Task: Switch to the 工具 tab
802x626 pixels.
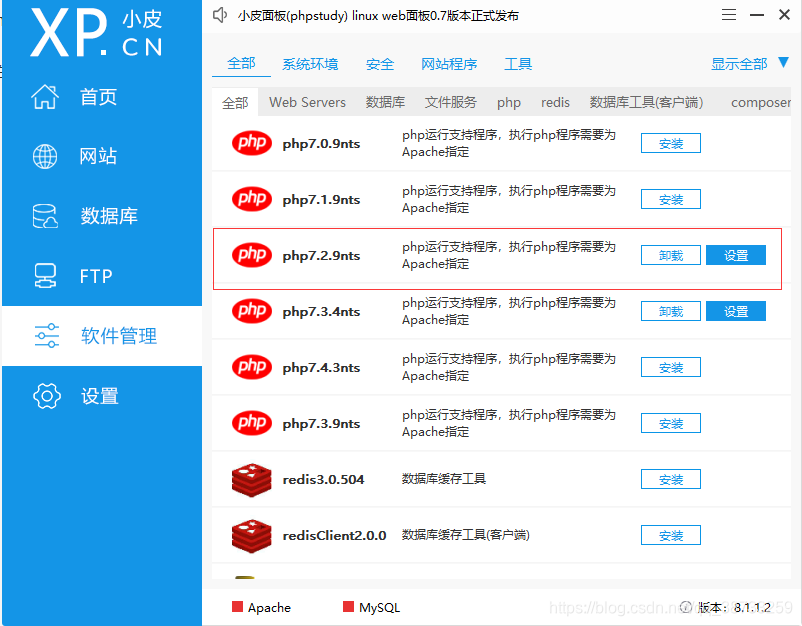Action: click(518, 64)
